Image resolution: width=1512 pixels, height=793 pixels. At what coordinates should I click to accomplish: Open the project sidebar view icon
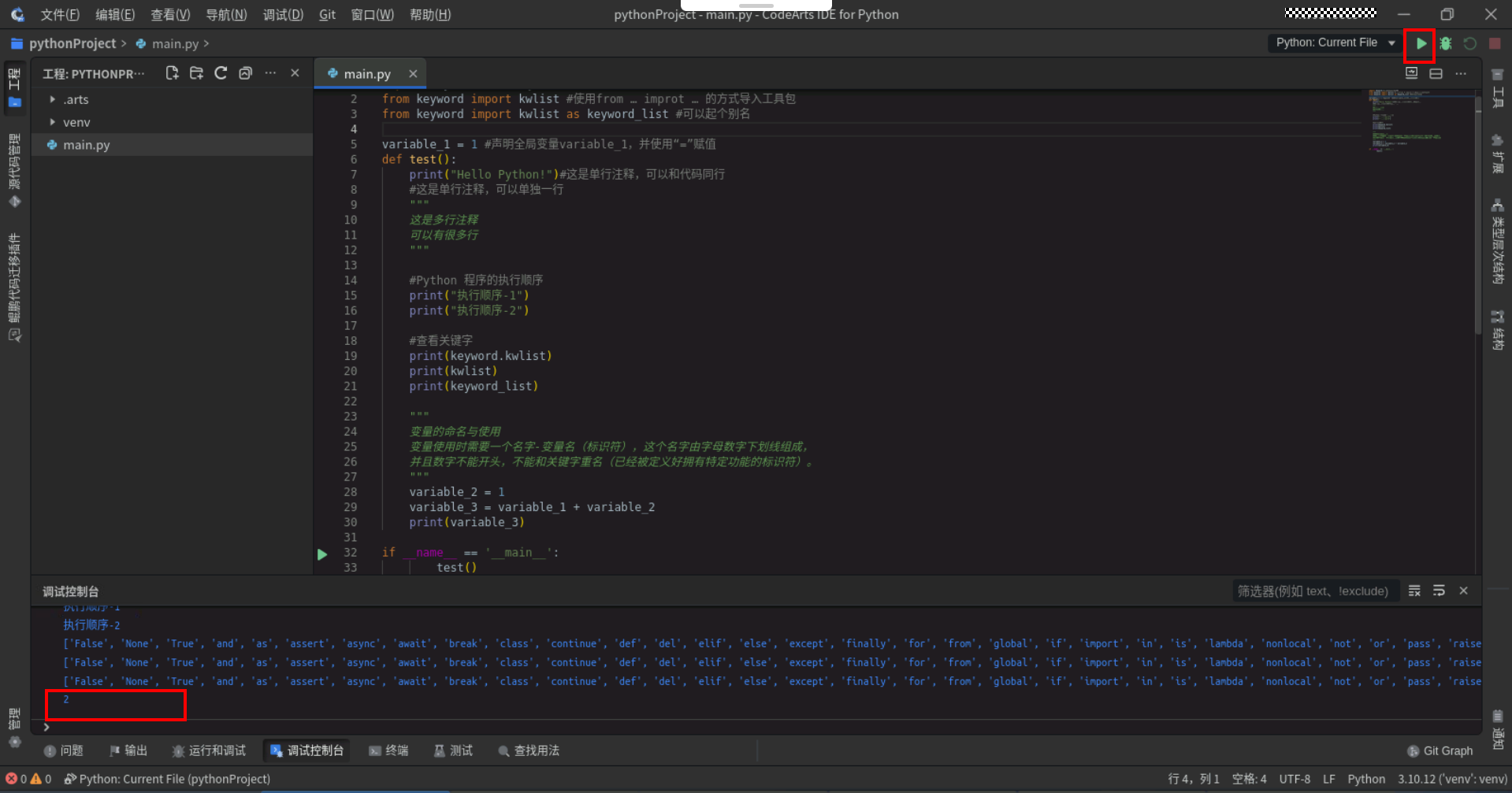(14, 87)
